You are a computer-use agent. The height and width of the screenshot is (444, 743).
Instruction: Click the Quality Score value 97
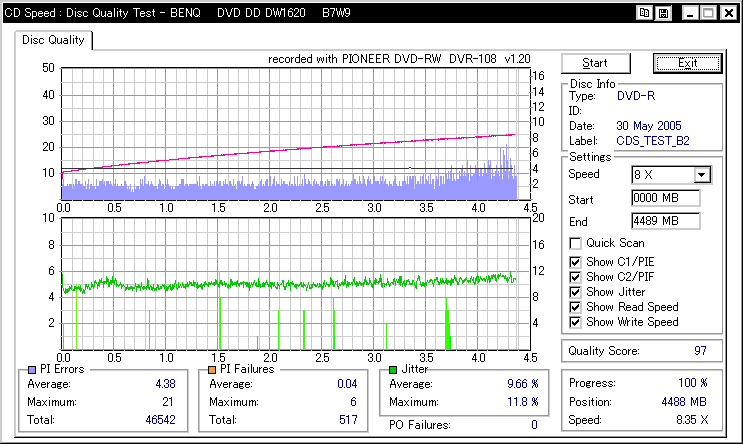tap(700, 351)
